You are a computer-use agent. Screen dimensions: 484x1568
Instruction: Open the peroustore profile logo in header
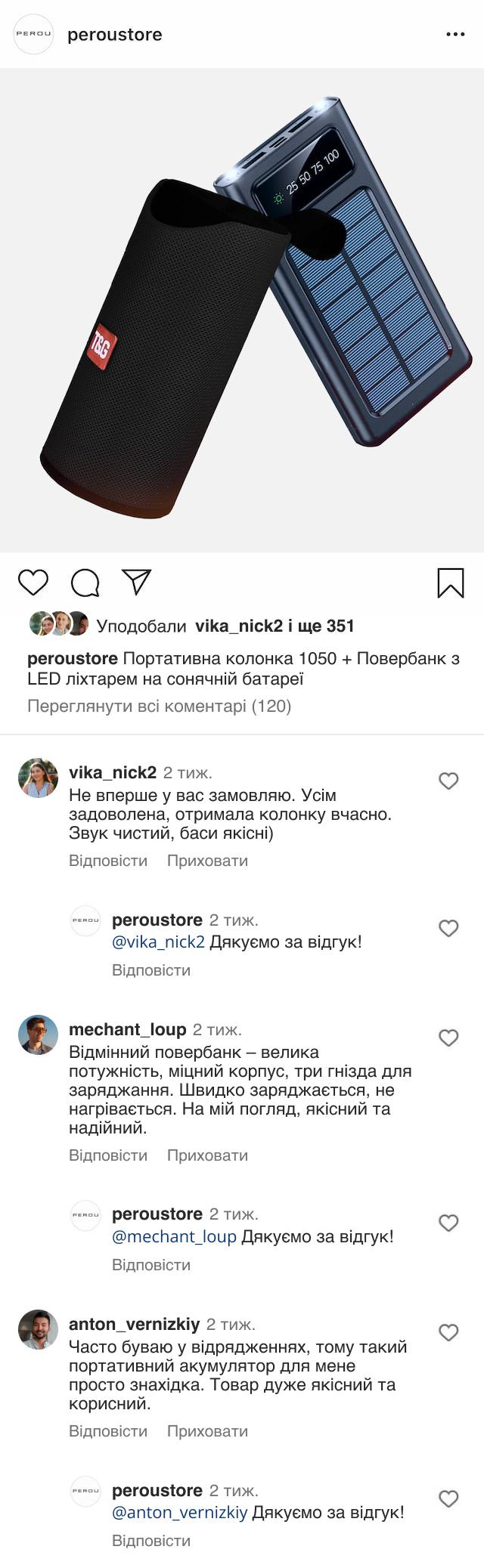coord(34,35)
